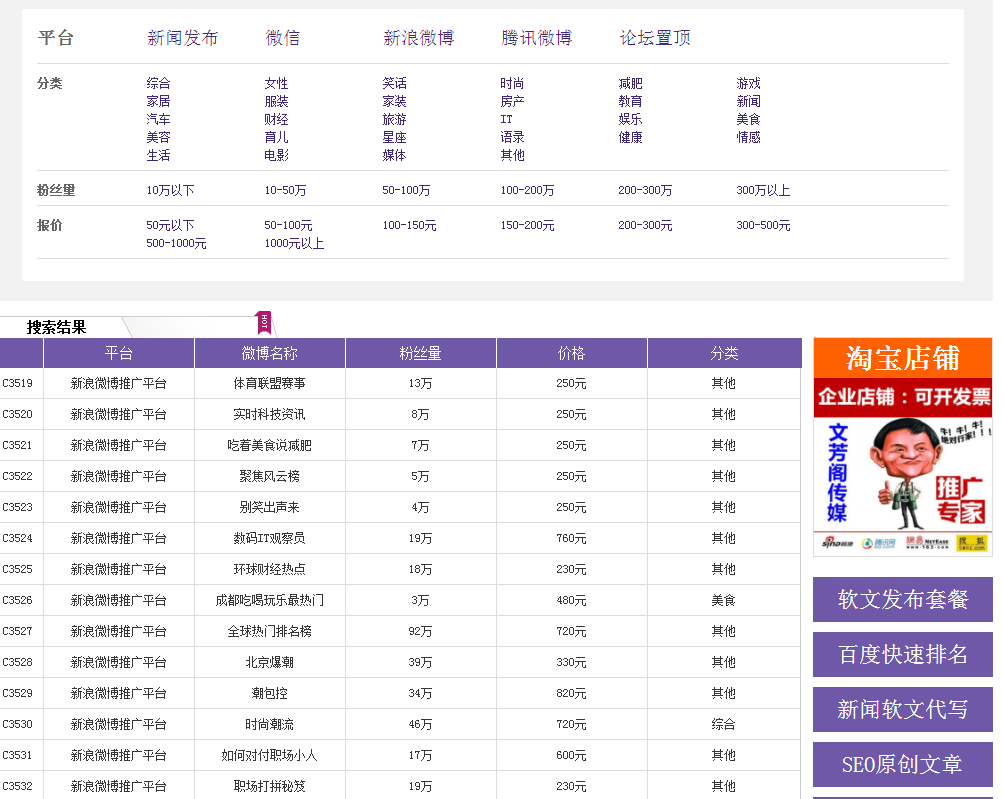1003x799 pixels.
Task: Filter price by 1000元以上
Action: coord(294,244)
